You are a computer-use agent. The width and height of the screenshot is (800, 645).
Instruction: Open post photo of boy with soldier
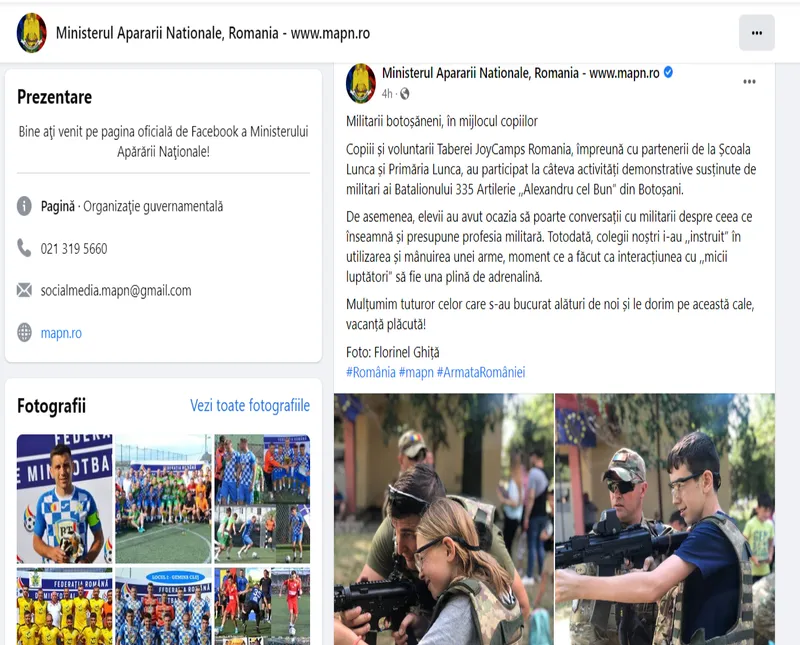point(665,519)
